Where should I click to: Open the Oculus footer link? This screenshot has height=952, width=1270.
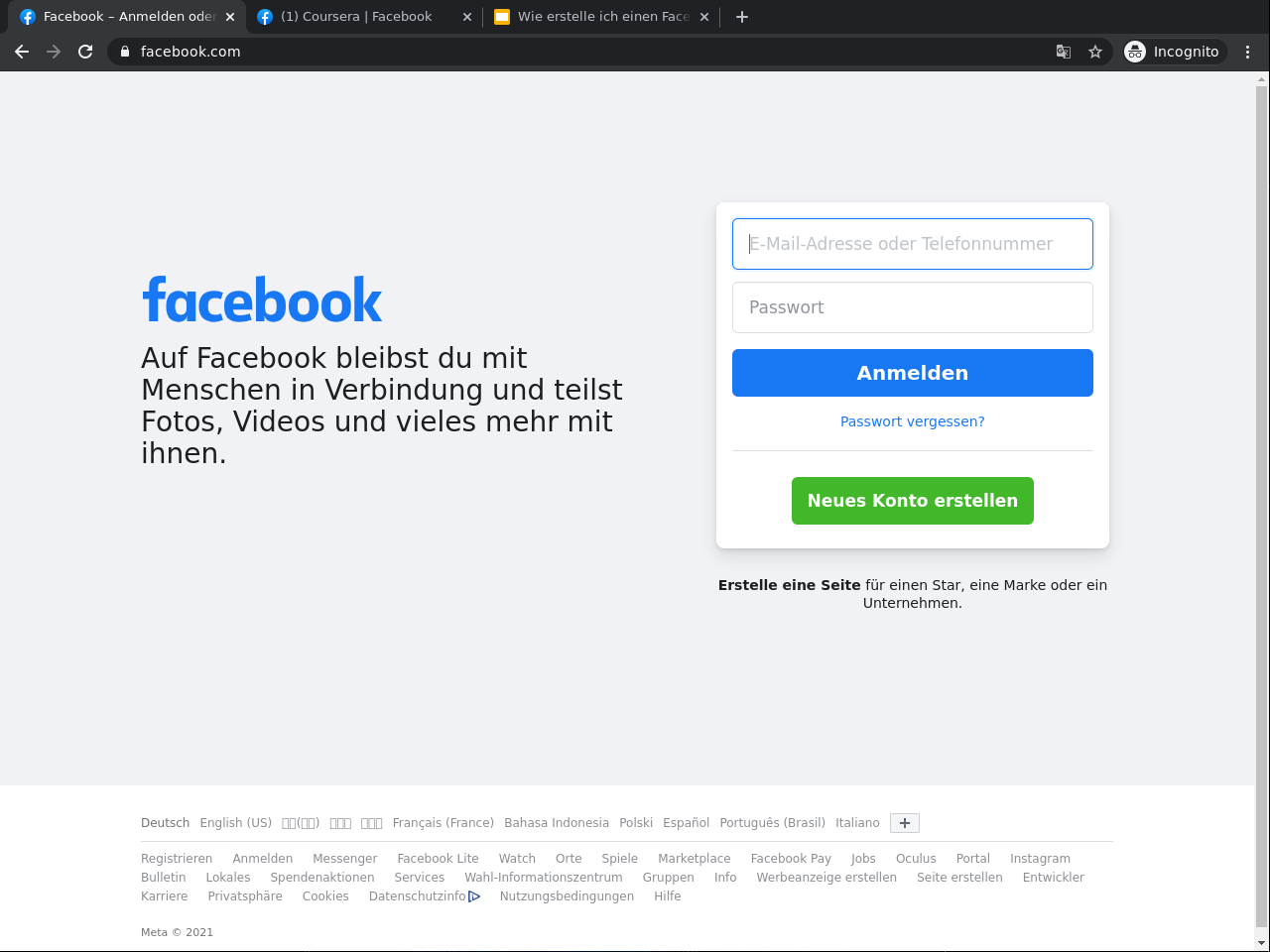pos(916,859)
